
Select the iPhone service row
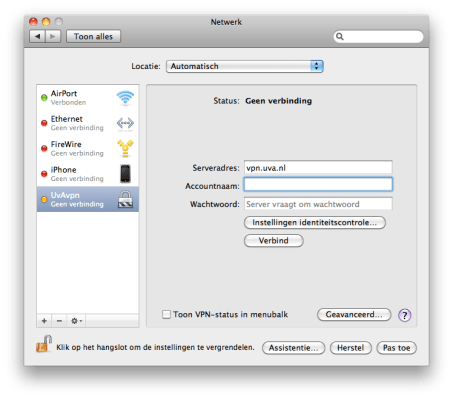(88, 174)
